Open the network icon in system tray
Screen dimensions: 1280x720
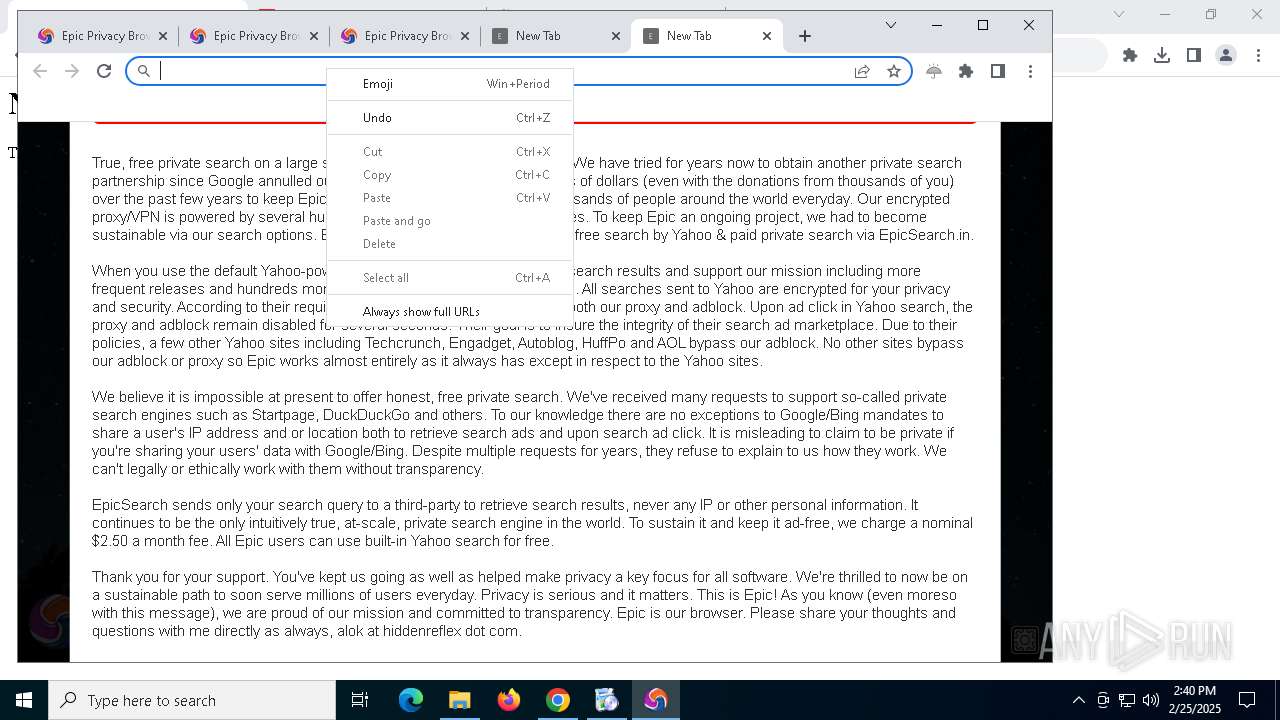[1127, 700]
